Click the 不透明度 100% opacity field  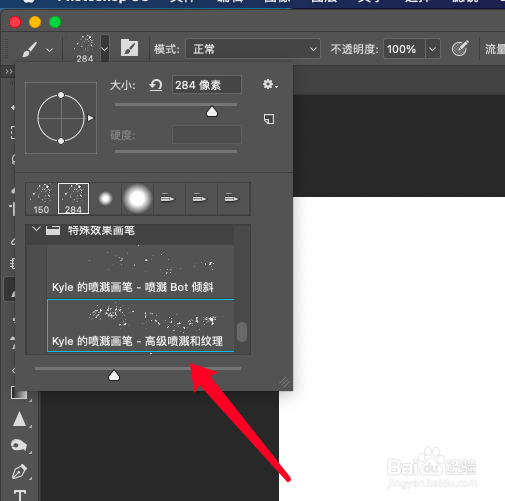coord(404,49)
